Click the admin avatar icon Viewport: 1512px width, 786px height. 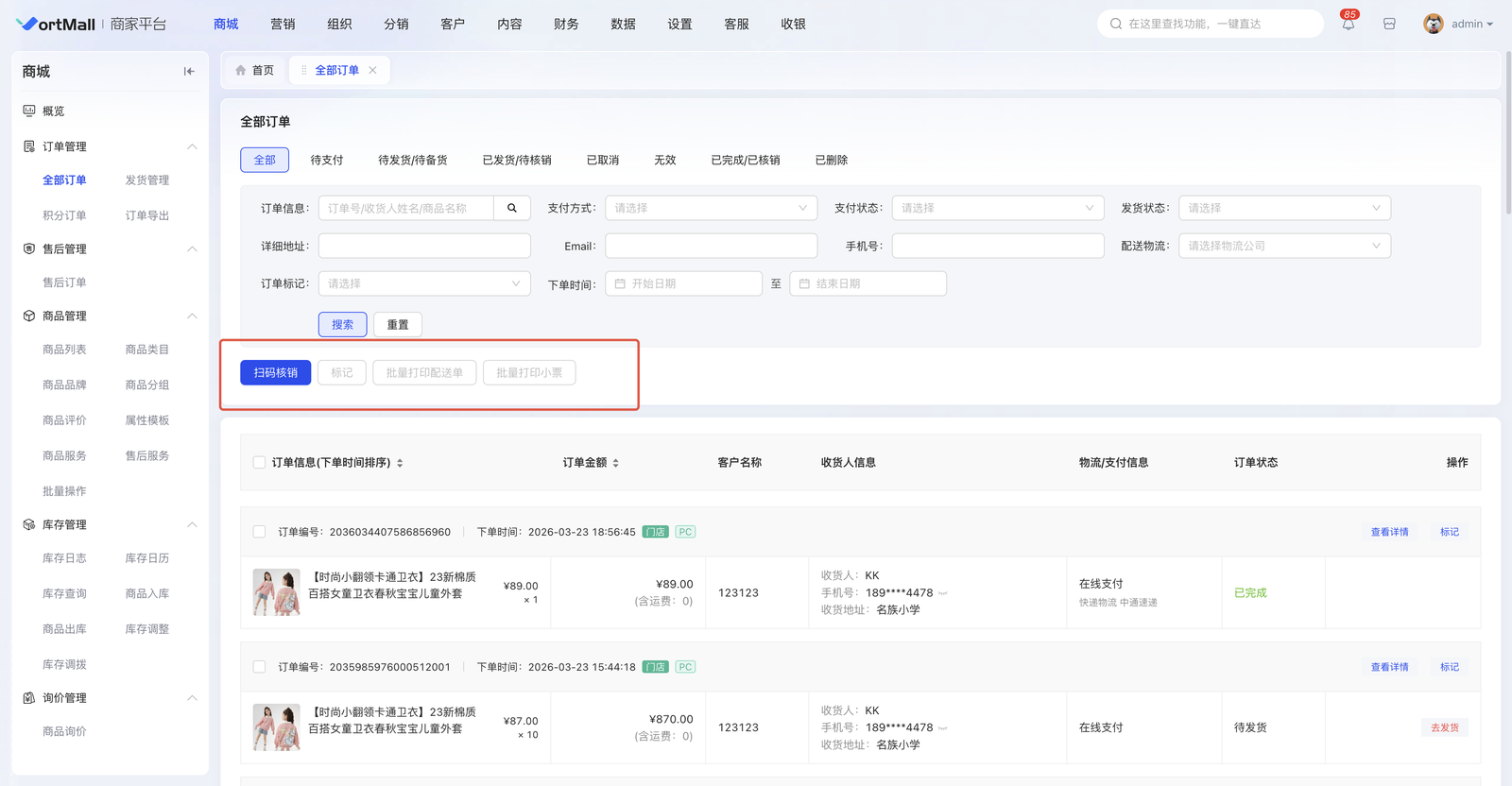(1433, 25)
